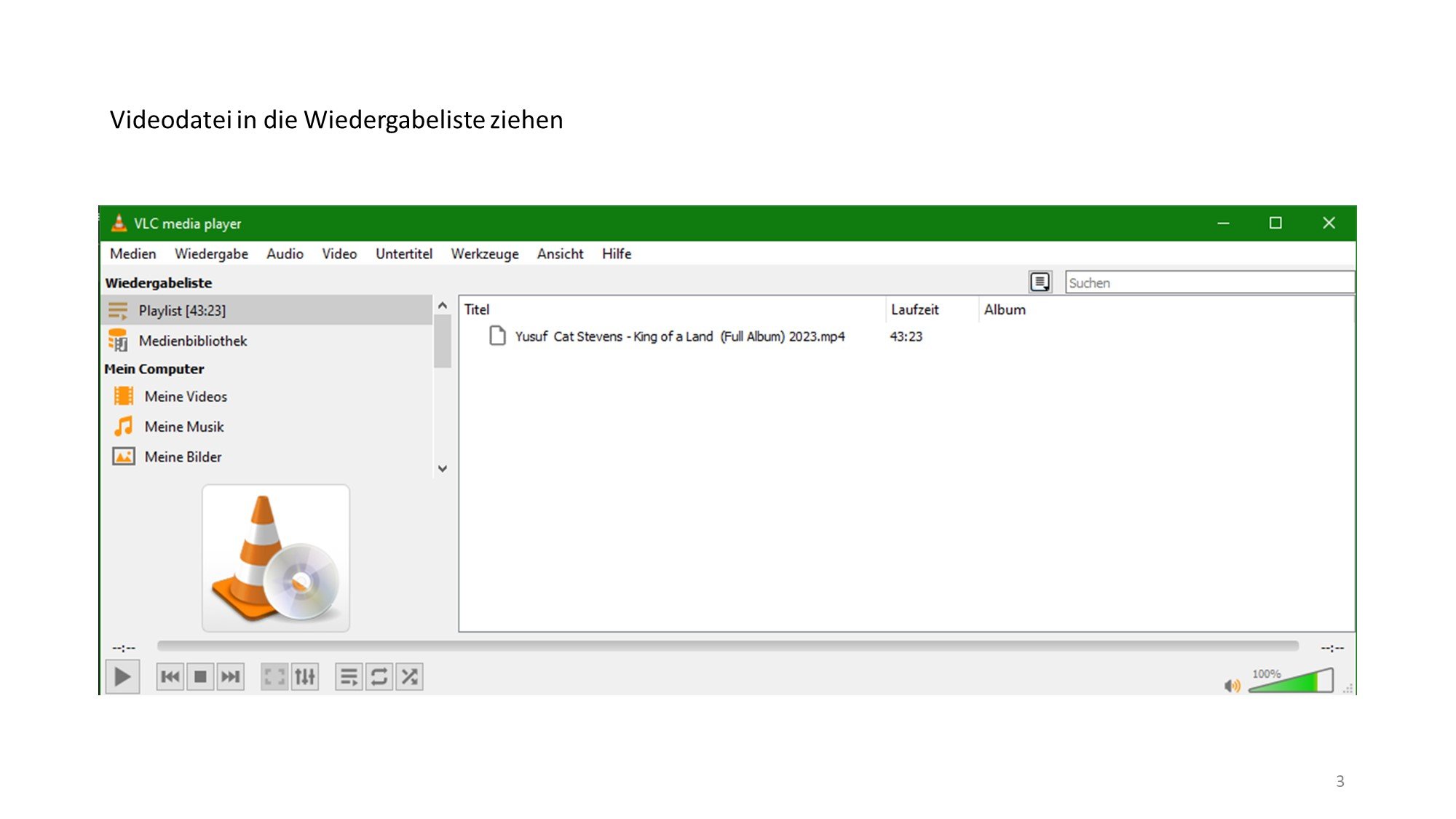This screenshot has height=819, width=1456.
Task: Skip to next track
Action: click(x=230, y=677)
